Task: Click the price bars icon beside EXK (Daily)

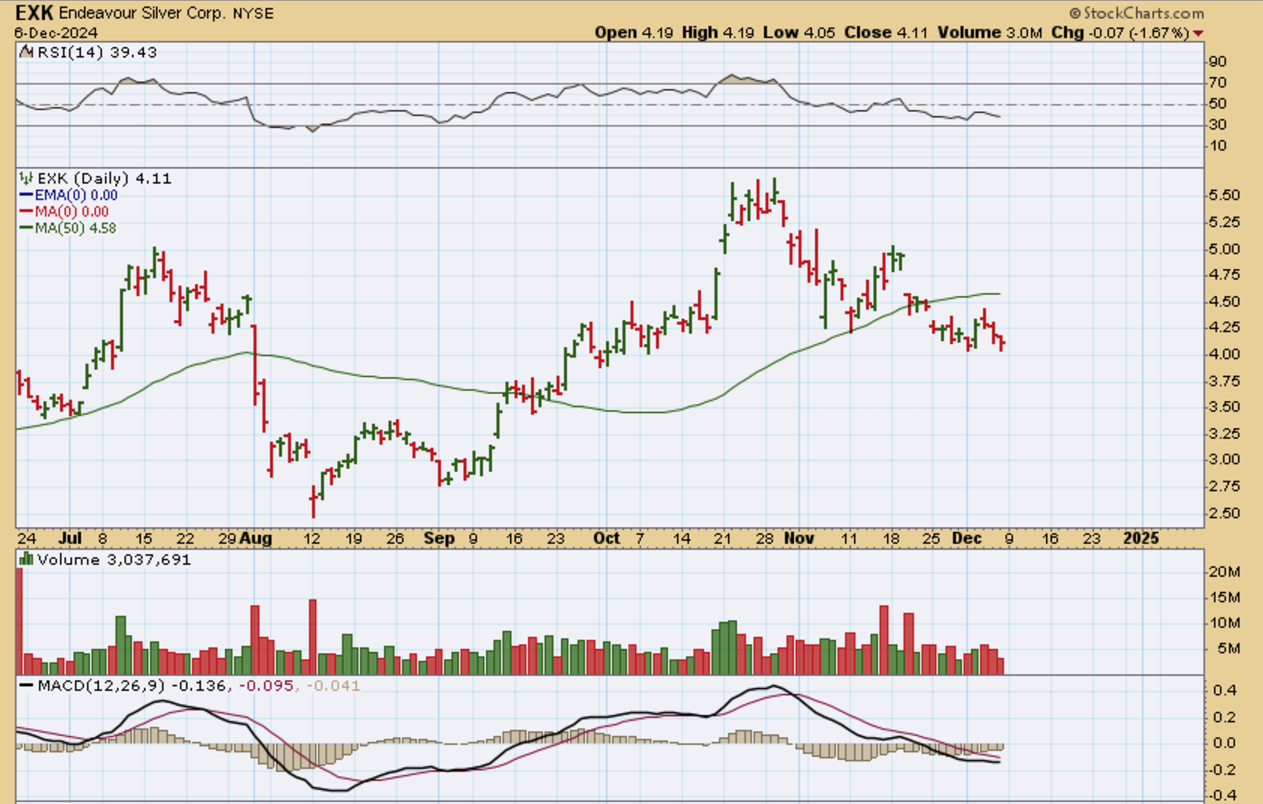Action: point(26,178)
